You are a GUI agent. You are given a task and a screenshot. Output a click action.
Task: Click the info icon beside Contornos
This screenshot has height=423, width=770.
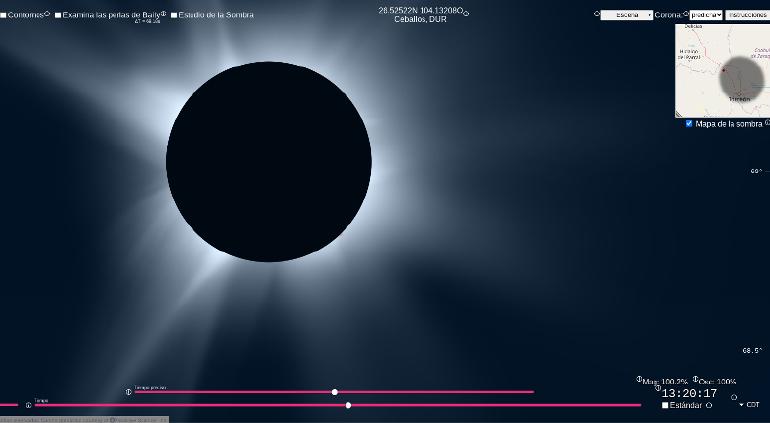(47, 14)
